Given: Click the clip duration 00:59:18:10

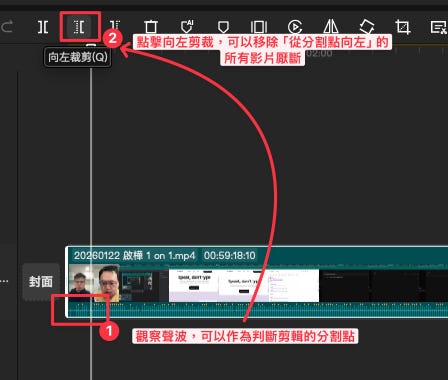Looking at the screenshot, I should pos(230,256).
